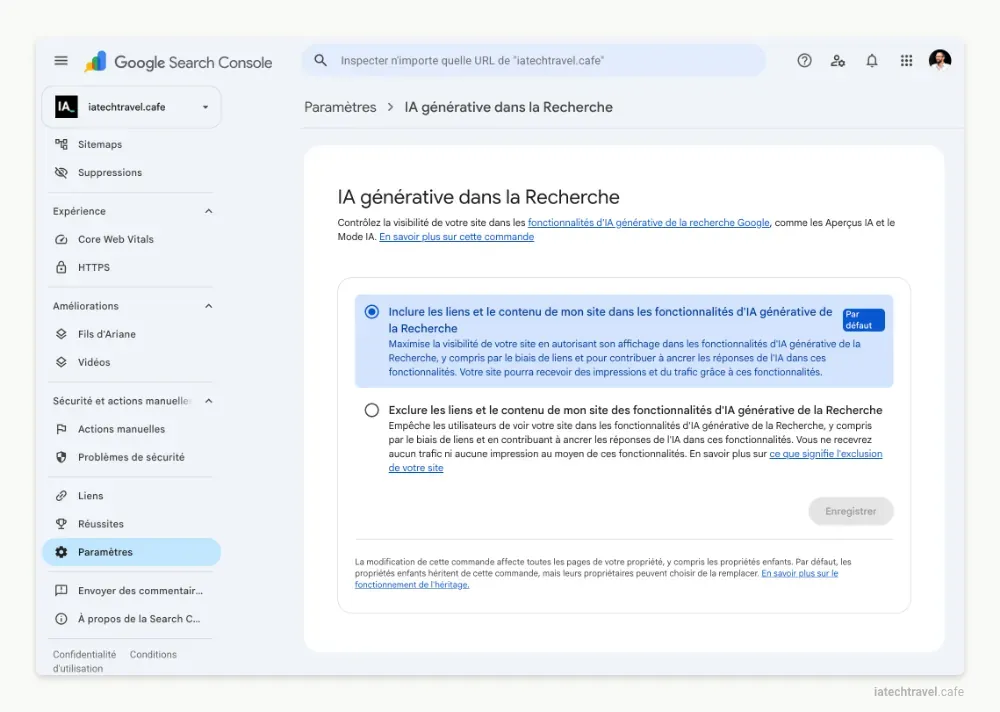
Task: Click the Expérience section heading
Action: [79, 211]
